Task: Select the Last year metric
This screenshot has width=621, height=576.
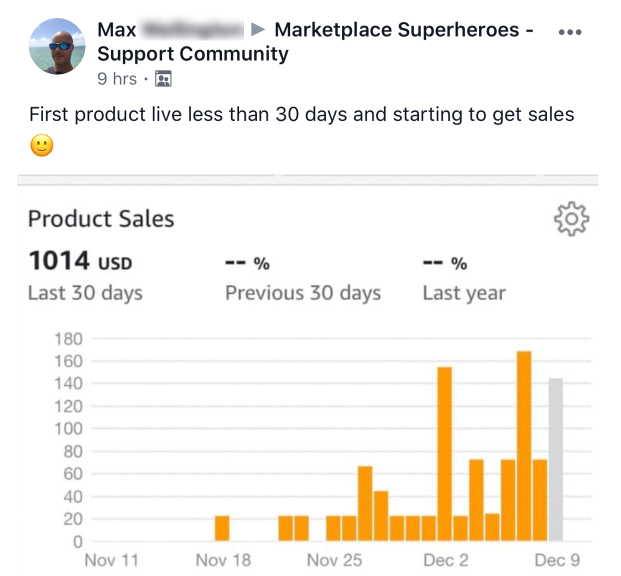Action: [x=464, y=293]
